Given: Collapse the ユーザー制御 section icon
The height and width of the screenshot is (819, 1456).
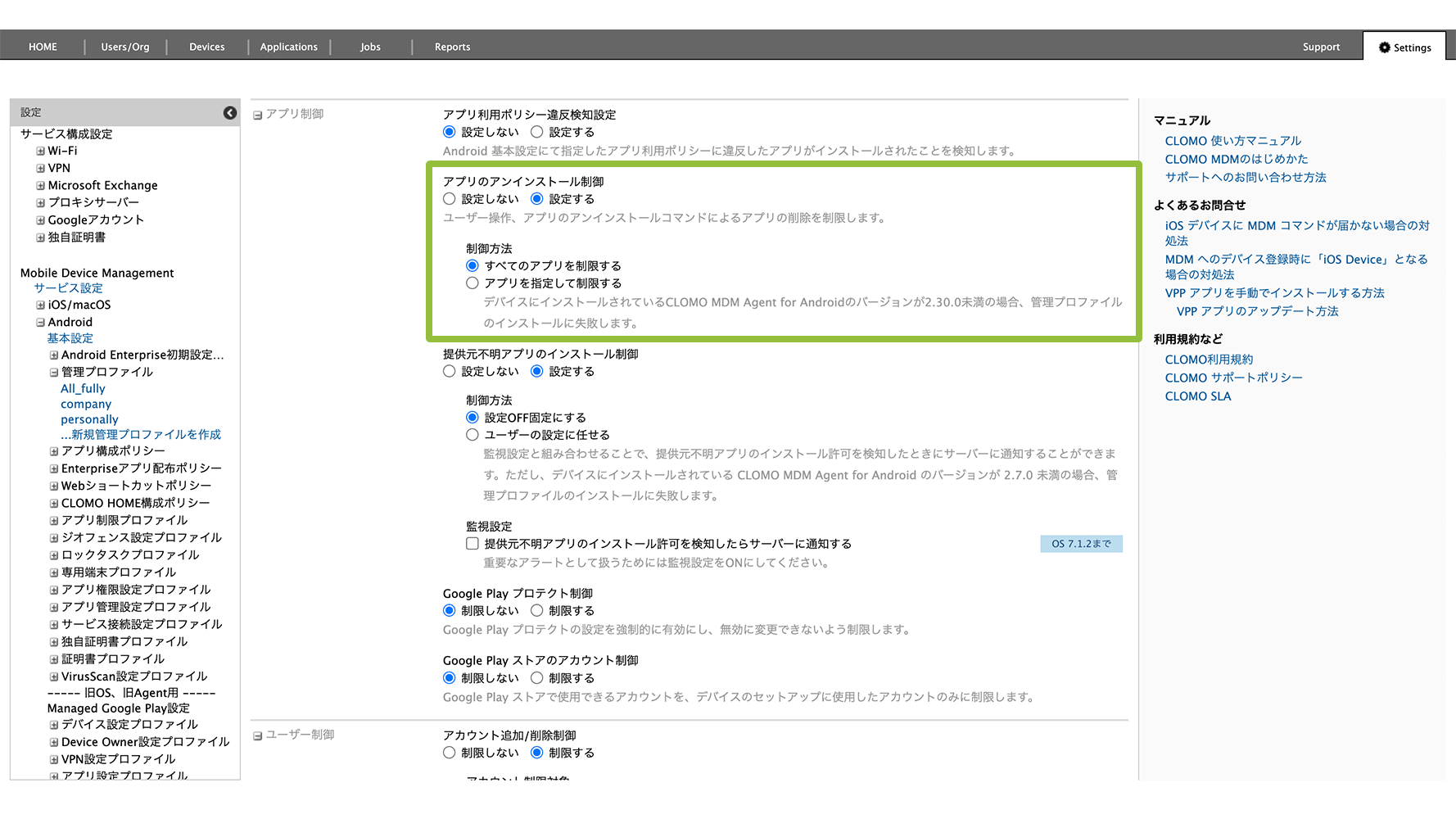Looking at the screenshot, I should [258, 736].
